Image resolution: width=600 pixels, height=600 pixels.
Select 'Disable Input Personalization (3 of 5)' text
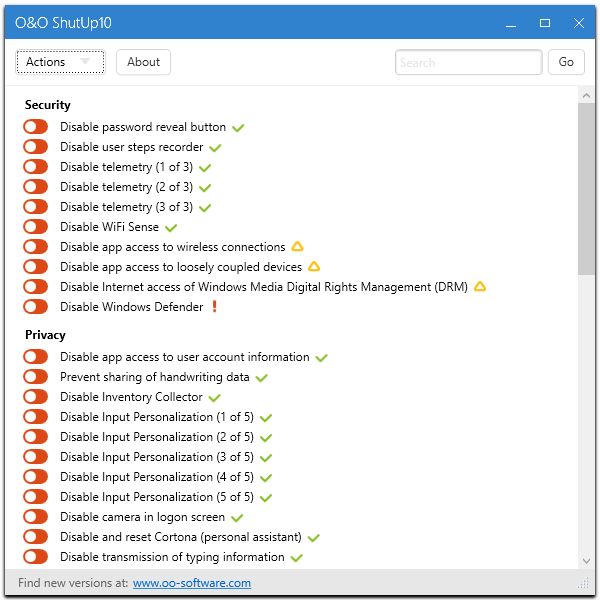coord(157,457)
